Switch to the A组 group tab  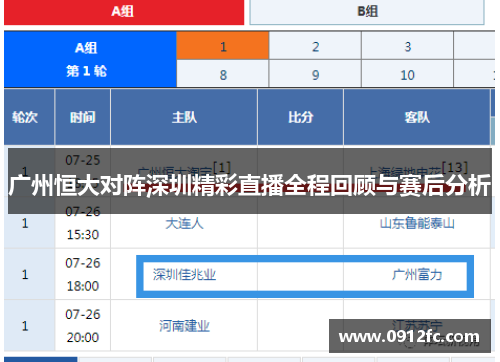pos(124,12)
